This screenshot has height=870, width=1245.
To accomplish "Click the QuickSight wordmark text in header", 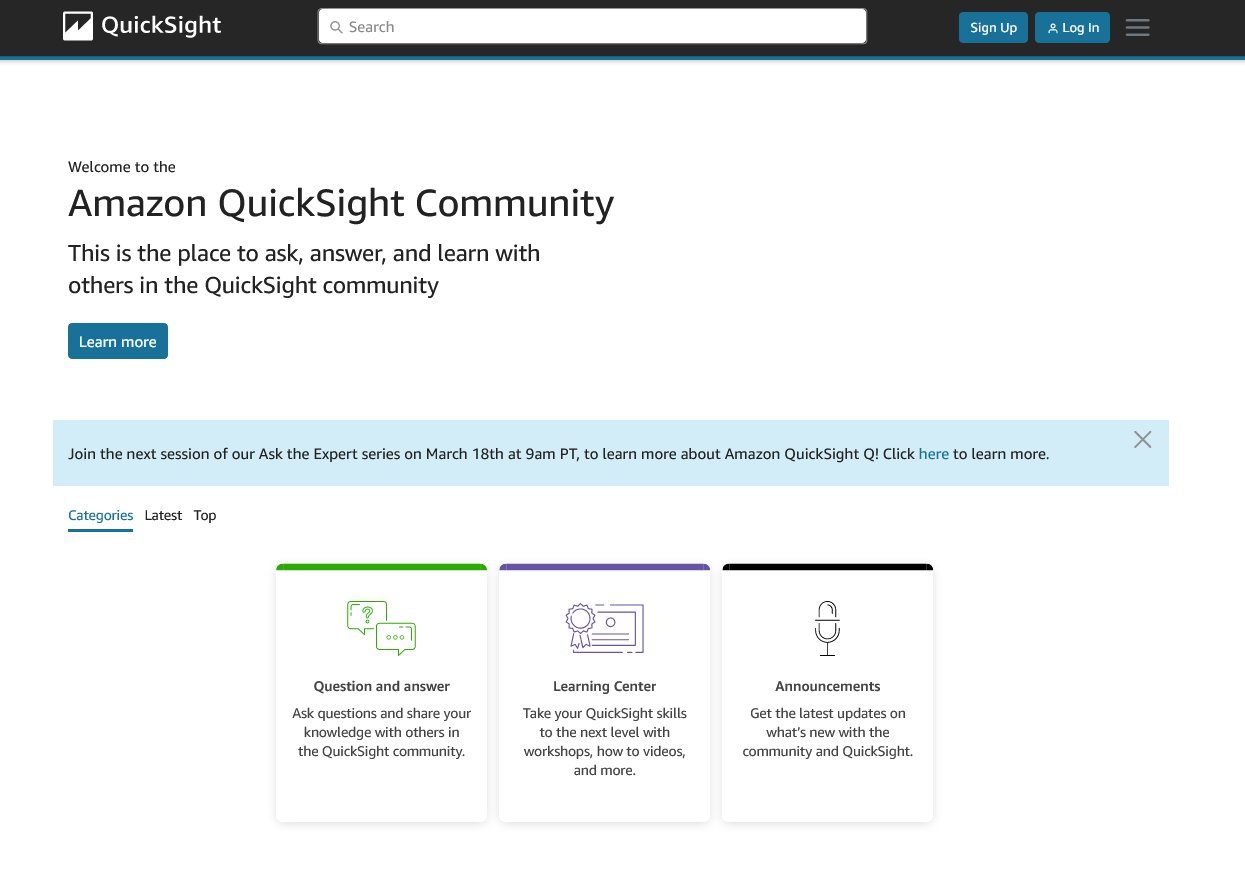I will [x=161, y=27].
